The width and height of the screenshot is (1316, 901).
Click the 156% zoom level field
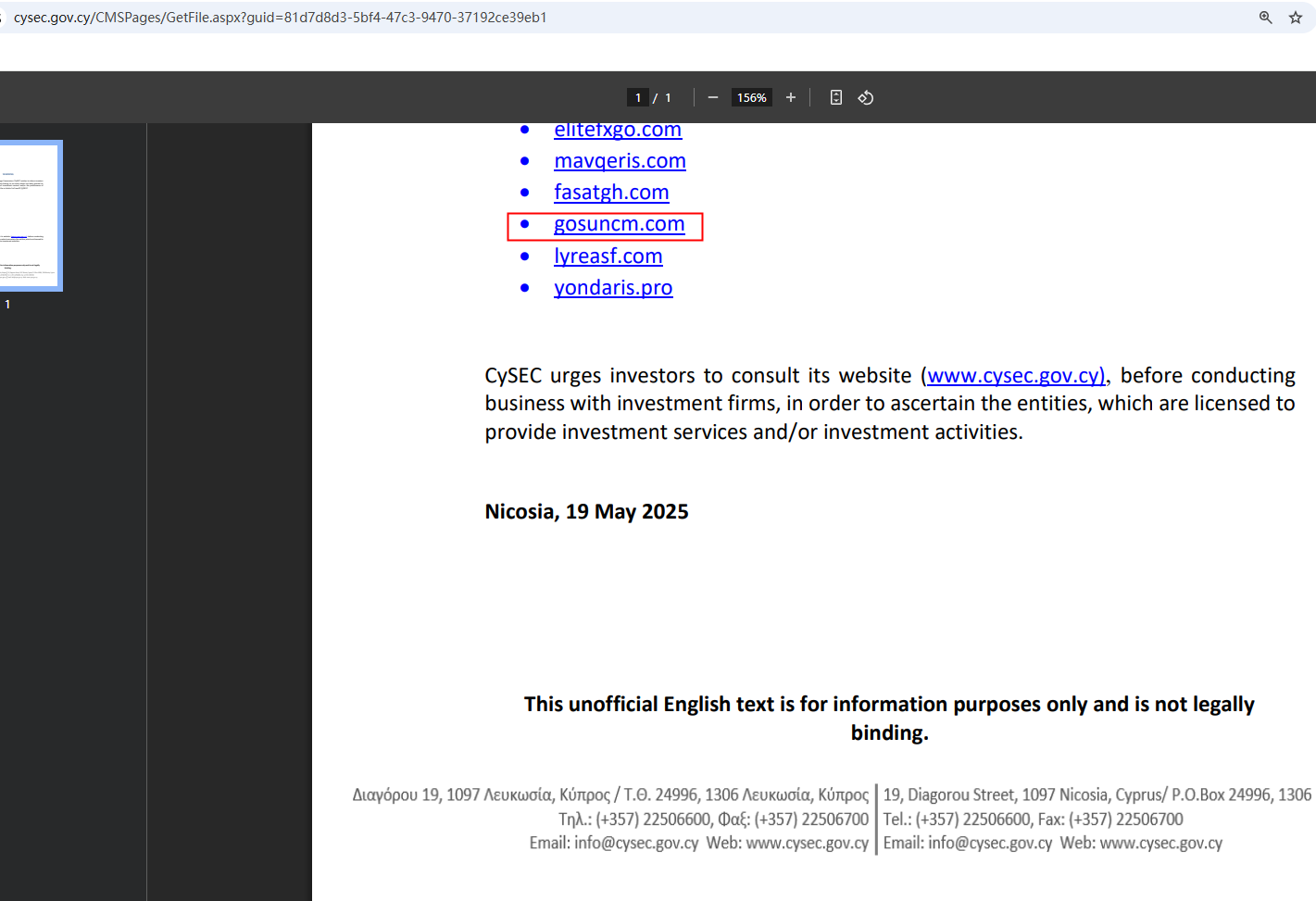pyautogui.click(x=751, y=97)
